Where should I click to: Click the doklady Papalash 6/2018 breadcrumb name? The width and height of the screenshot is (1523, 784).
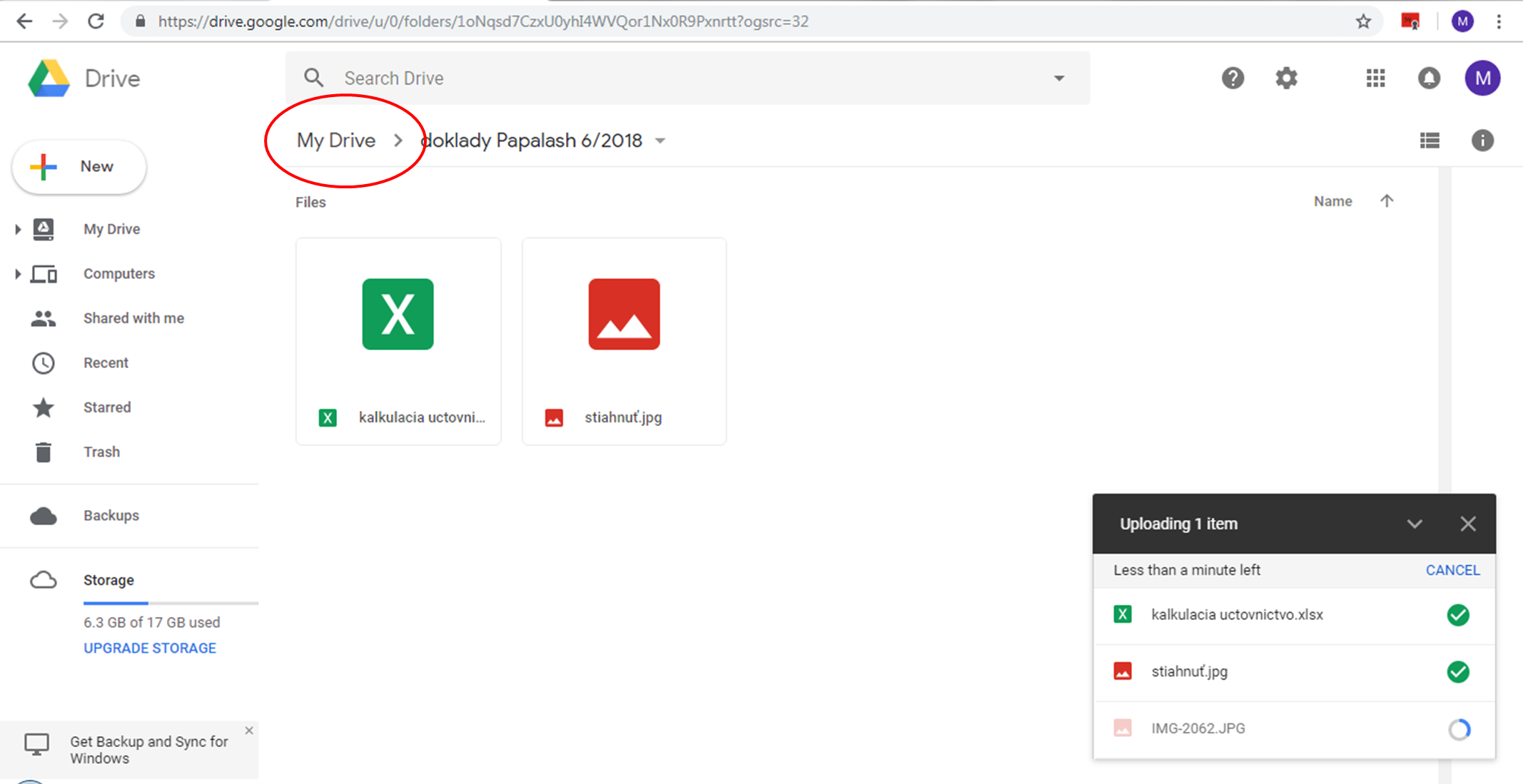[x=532, y=141]
